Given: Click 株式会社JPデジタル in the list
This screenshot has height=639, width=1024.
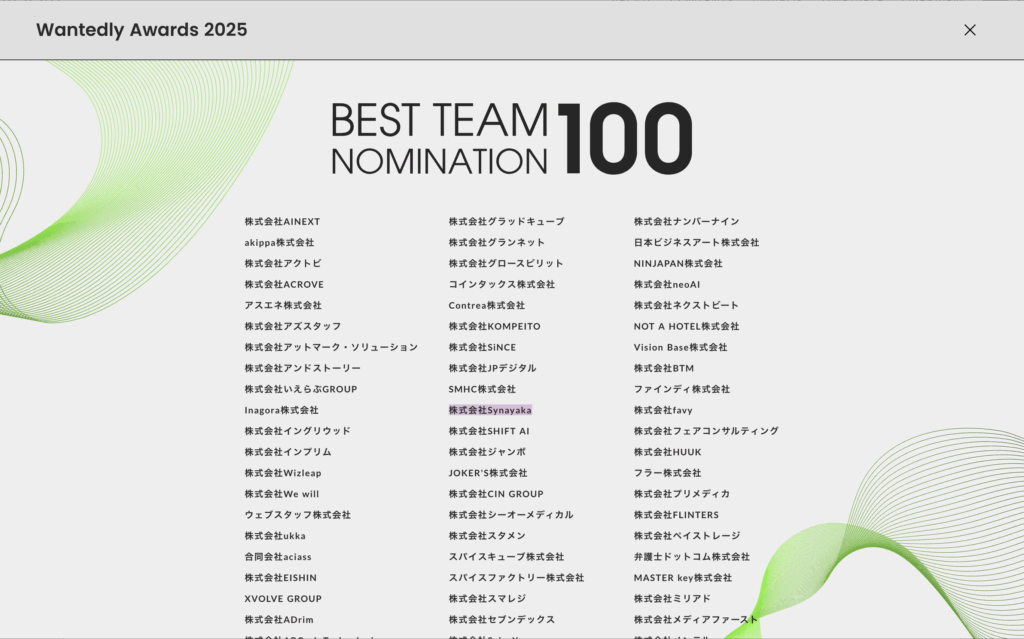Looking at the screenshot, I should [492, 368].
